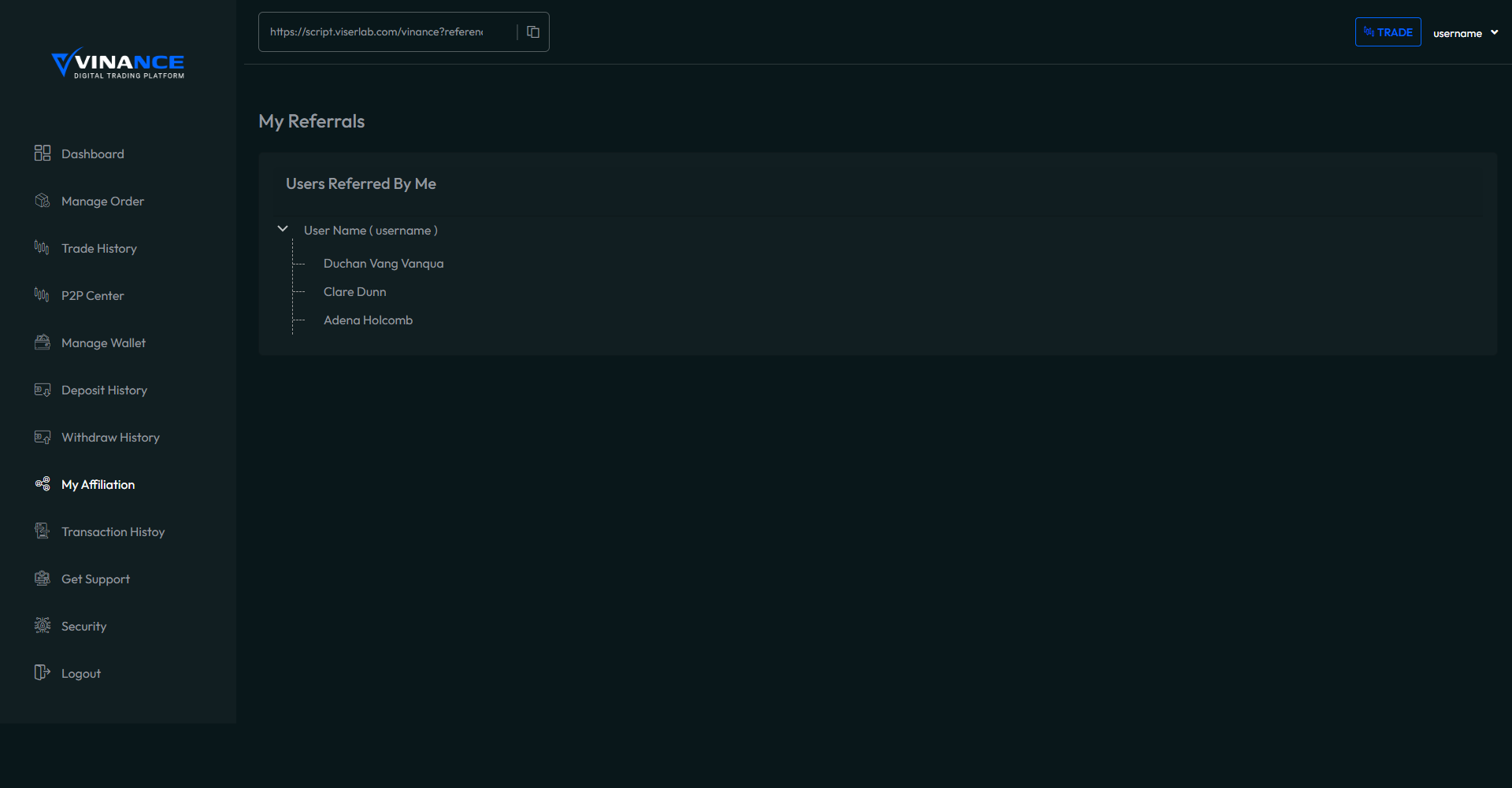Click the Logout door icon
The width and height of the screenshot is (1512, 788).
pyautogui.click(x=43, y=673)
